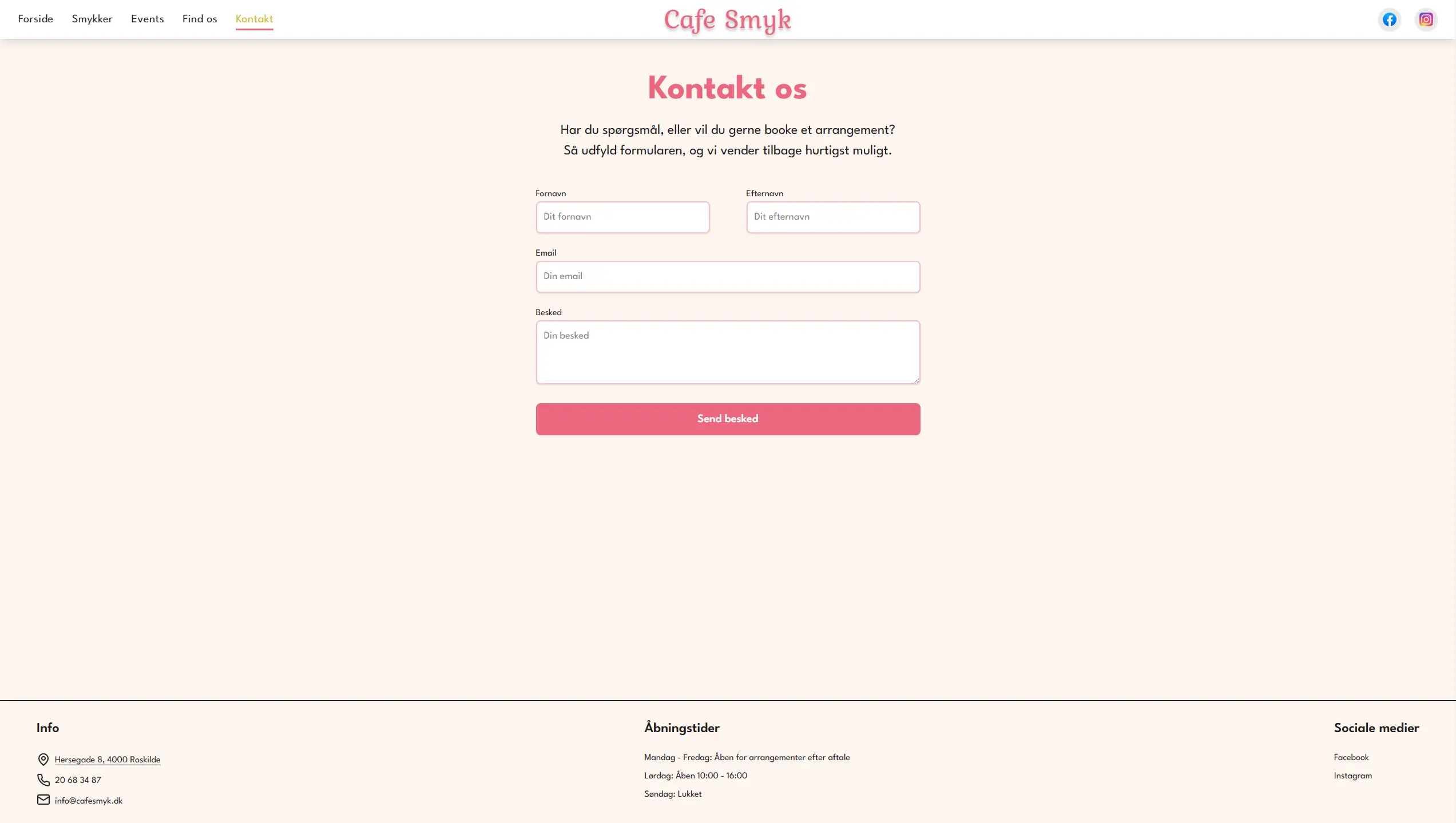Click inside the Besked message textarea
The width and height of the screenshot is (1456, 823).
[x=728, y=352]
